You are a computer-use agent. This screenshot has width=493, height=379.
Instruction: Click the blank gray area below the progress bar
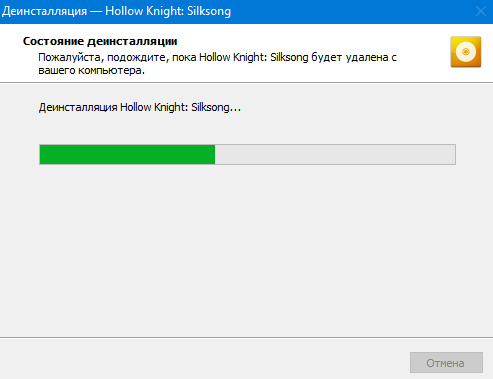247,250
